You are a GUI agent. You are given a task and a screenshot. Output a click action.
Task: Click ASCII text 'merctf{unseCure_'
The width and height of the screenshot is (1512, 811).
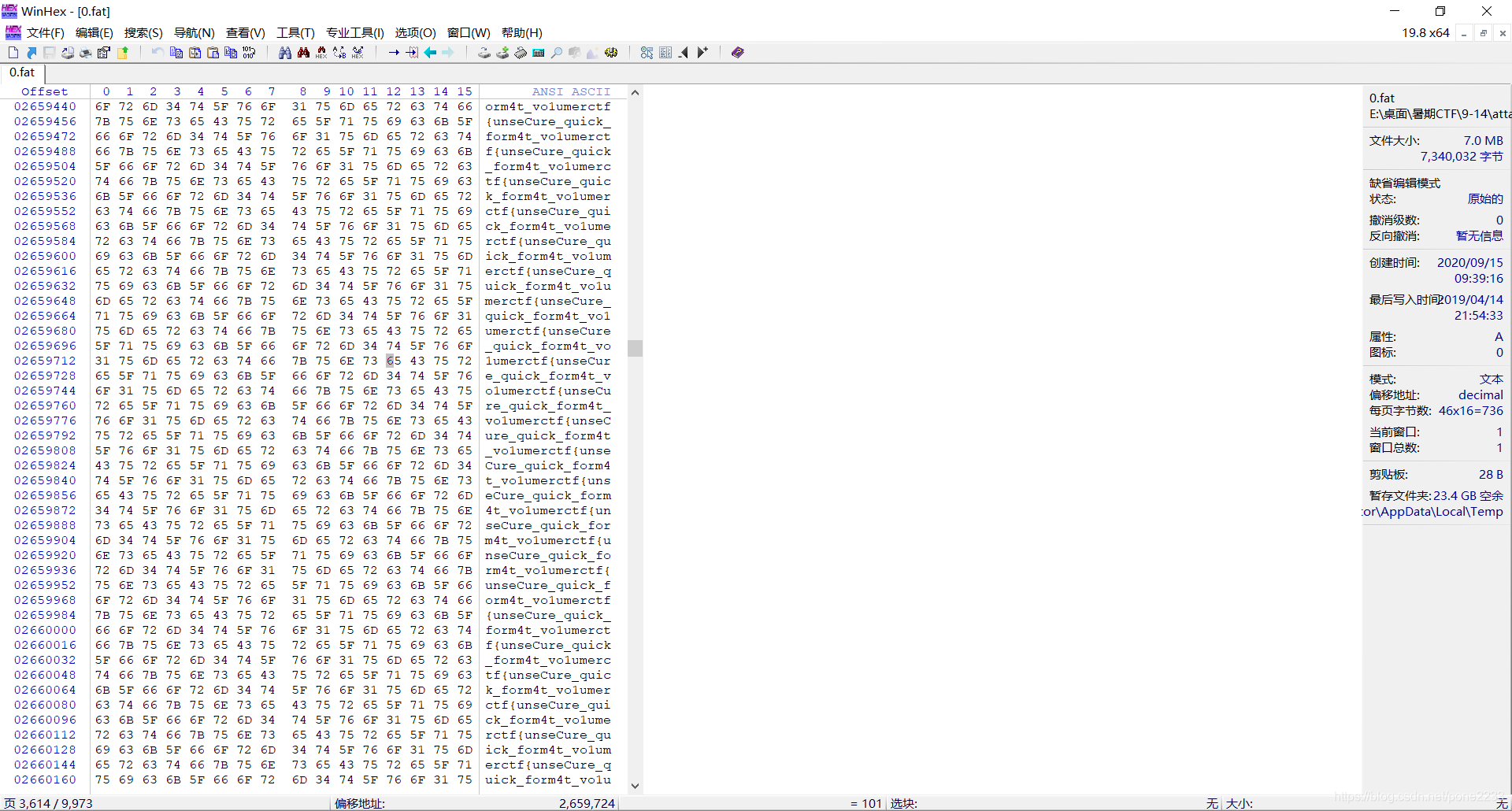tap(548, 301)
